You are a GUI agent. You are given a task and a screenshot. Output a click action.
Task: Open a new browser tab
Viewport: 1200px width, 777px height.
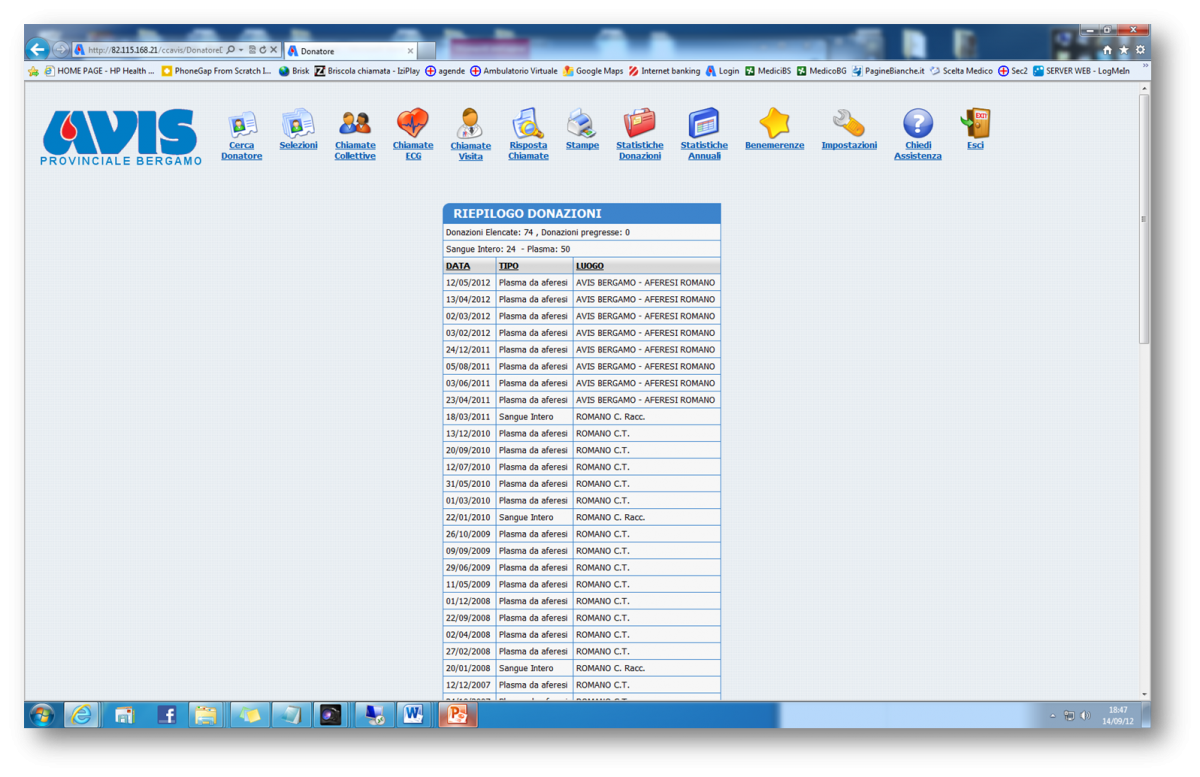pyautogui.click(x=427, y=50)
